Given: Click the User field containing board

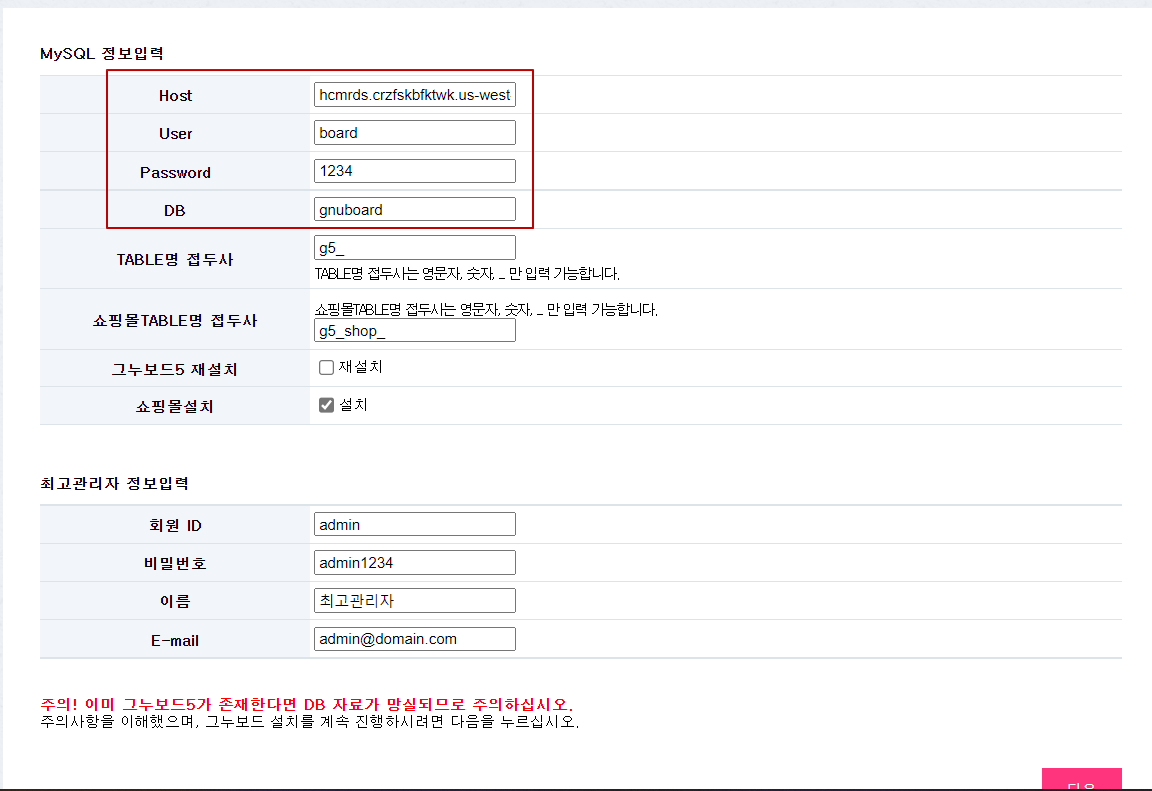Looking at the screenshot, I should point(414,133).
